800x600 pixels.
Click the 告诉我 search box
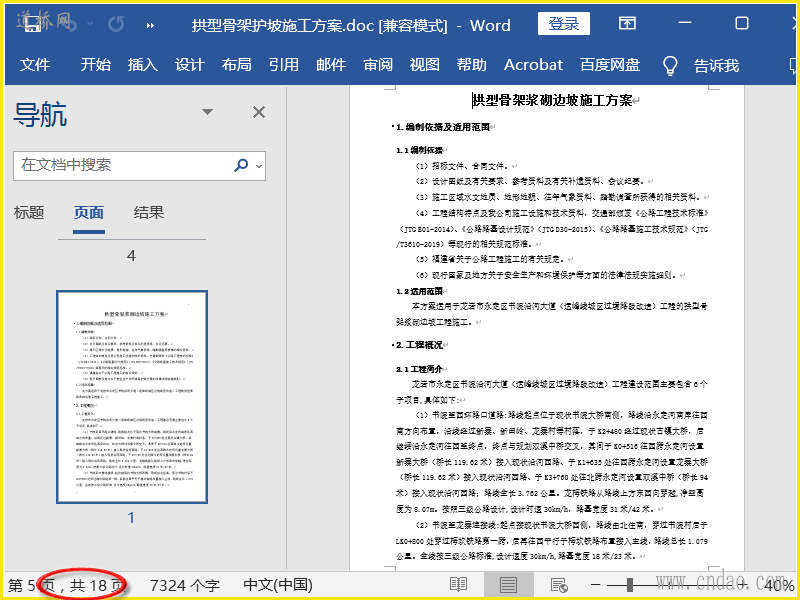point(716,66)
